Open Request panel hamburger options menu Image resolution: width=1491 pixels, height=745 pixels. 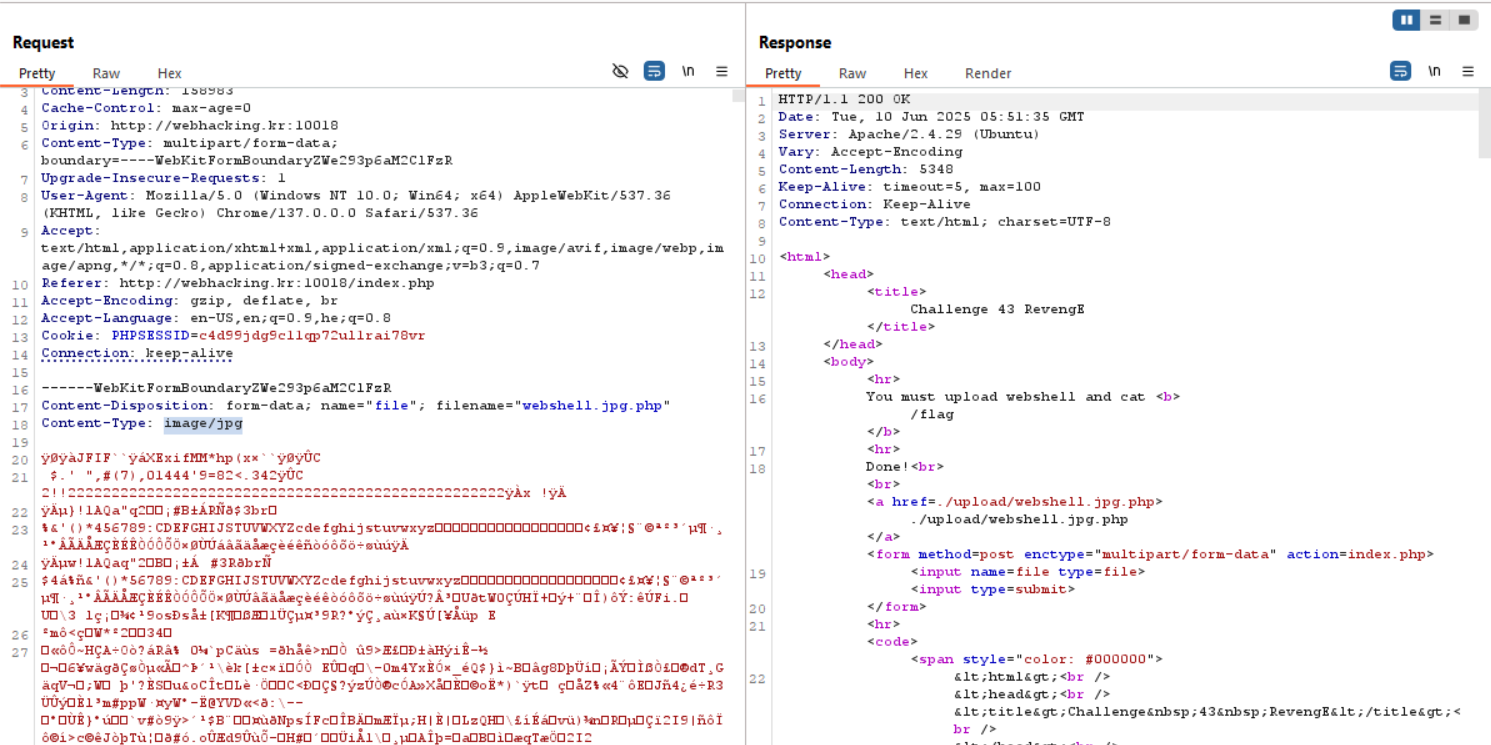pyautogui.click(x=722, y=71)
